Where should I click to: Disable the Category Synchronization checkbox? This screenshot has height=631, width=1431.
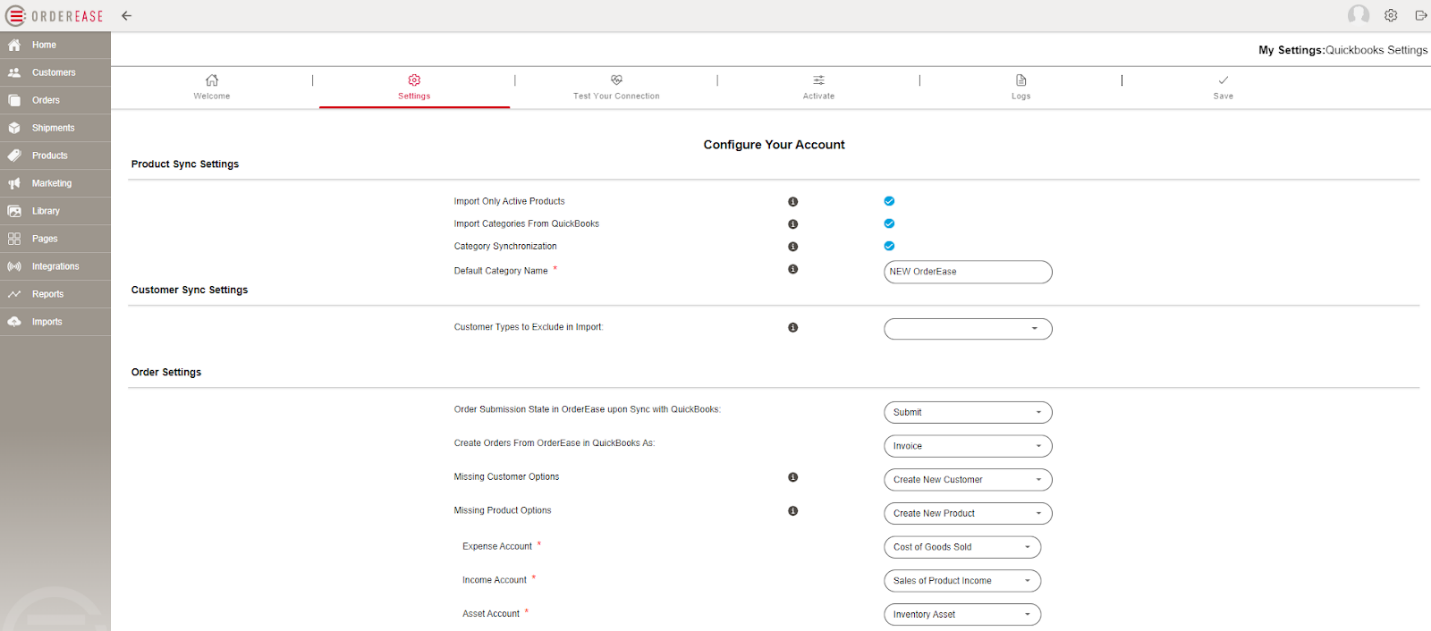pos(889,246)
